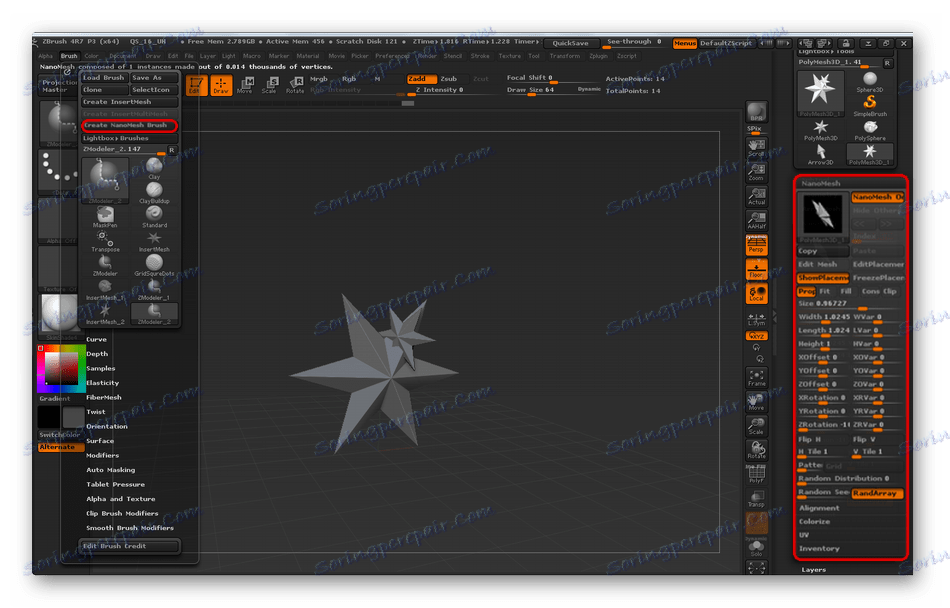This screenshot has height=608, width=950.
Task: Click the NanoMesh preview thumbnail
Action: (821, 215)
